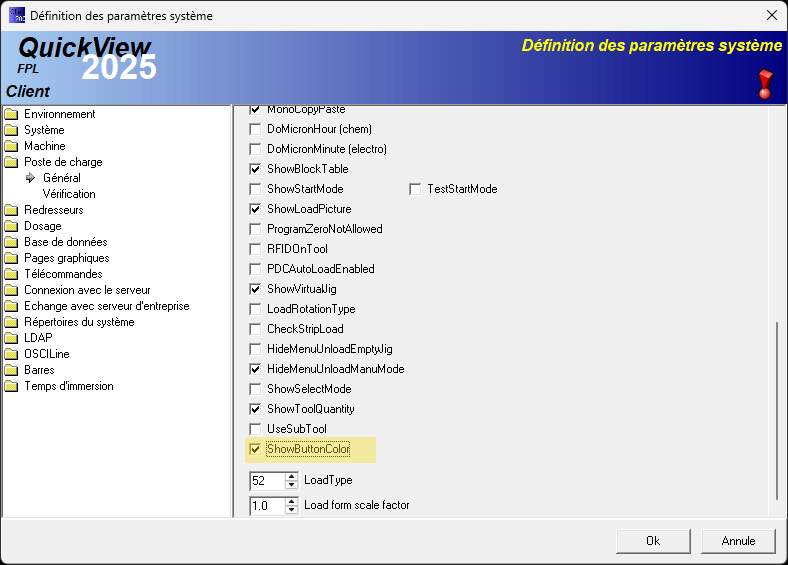Increase LoadType with the up arrow
The height and width of the screenshot is (565, 788).
291,477
